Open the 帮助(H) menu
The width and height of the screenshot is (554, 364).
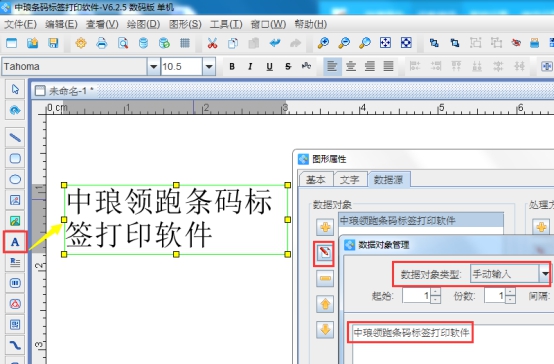coord(311,24)
